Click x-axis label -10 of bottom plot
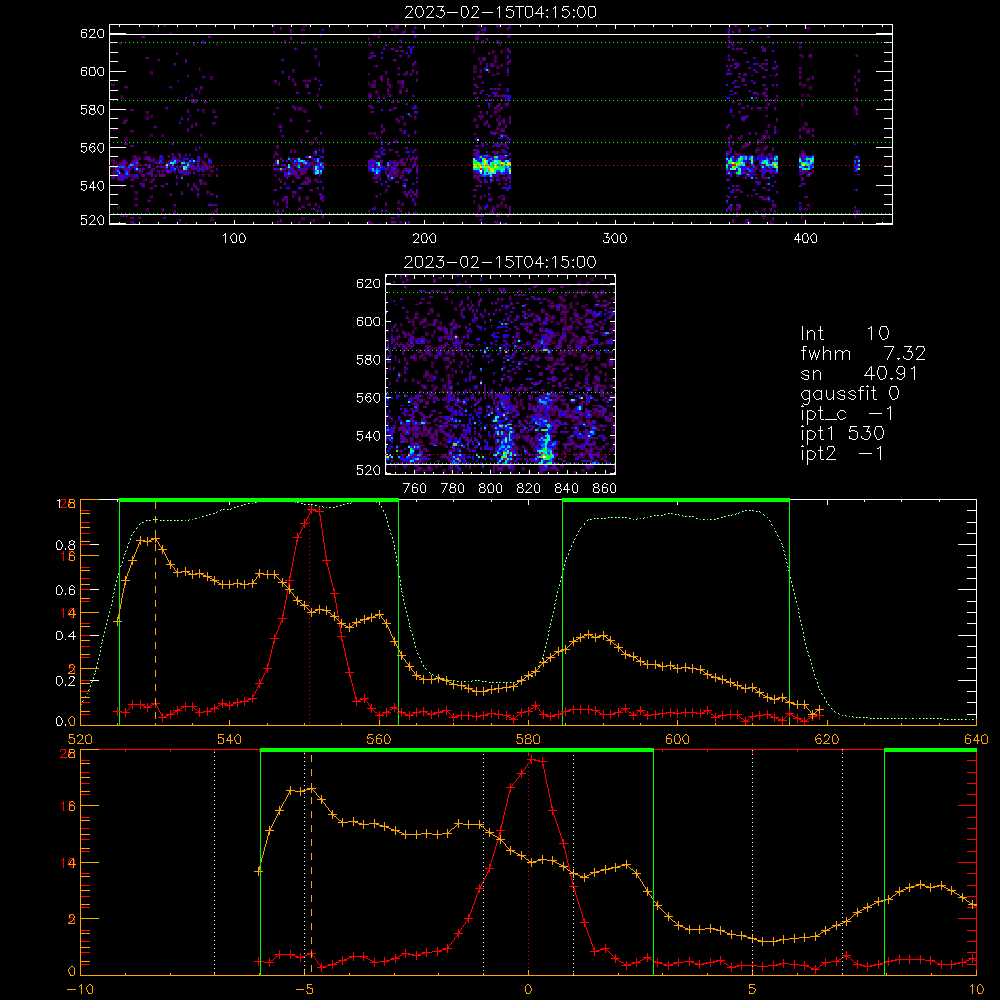The width and height of the screenshot is (1000, 1000). pos(80,989)
